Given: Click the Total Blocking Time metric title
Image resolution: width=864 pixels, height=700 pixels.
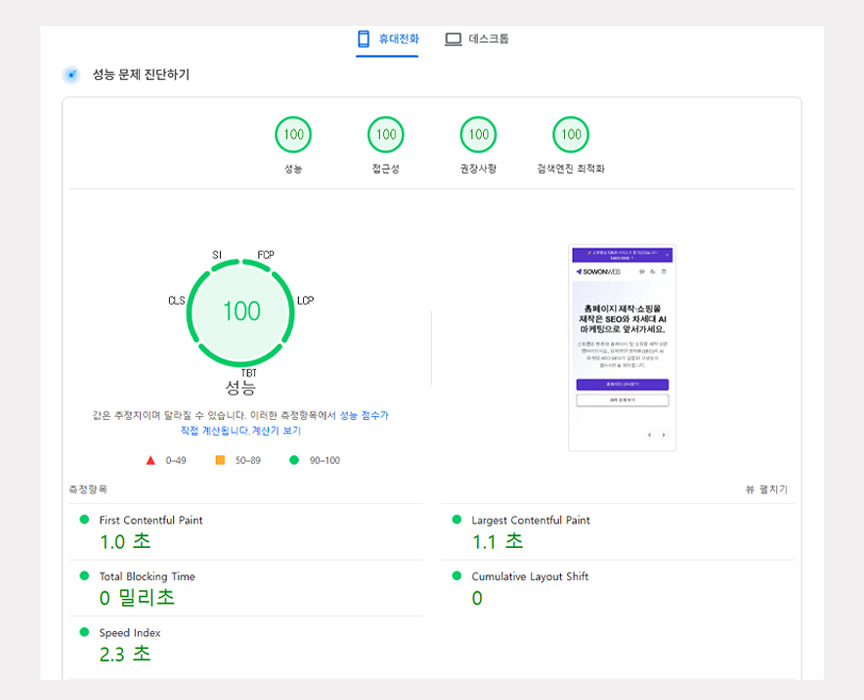Looking at the screenshot, I should tap(147, 577).
